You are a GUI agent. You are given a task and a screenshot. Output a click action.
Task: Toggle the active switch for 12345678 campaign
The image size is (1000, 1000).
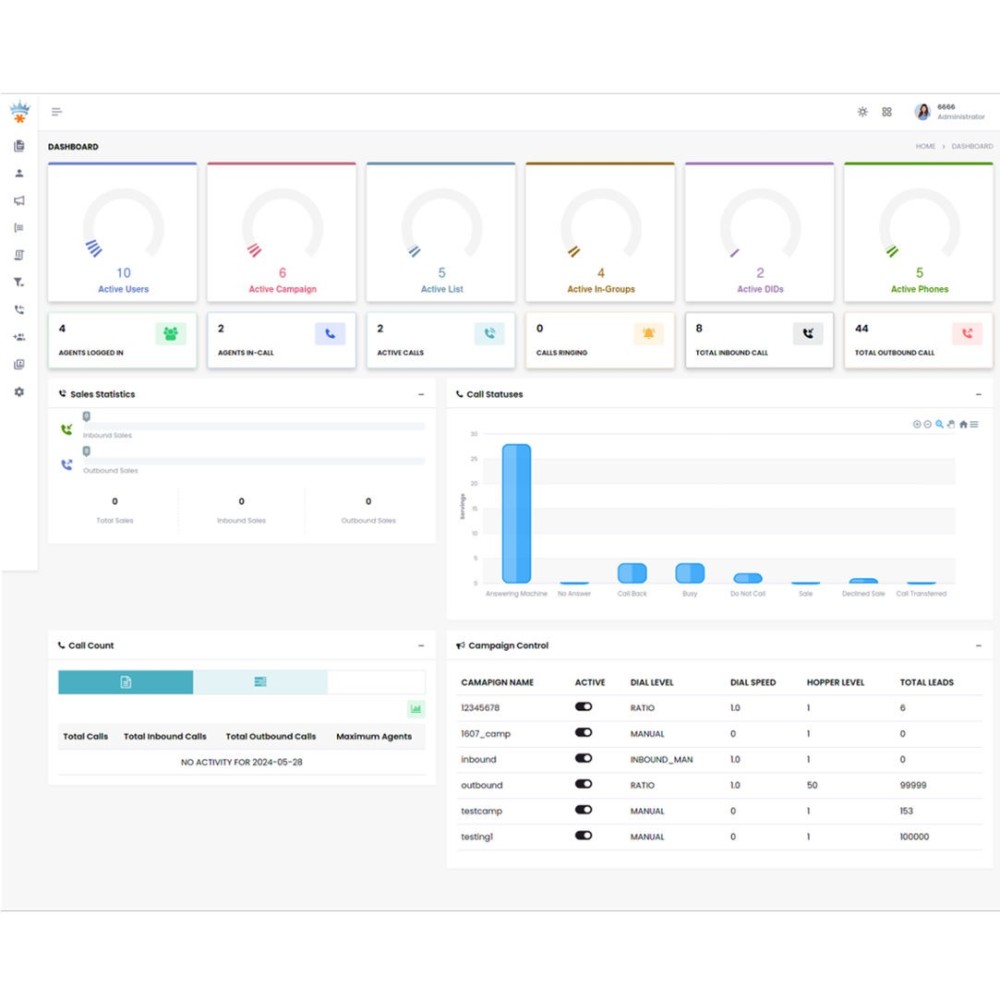coord(584,707)
